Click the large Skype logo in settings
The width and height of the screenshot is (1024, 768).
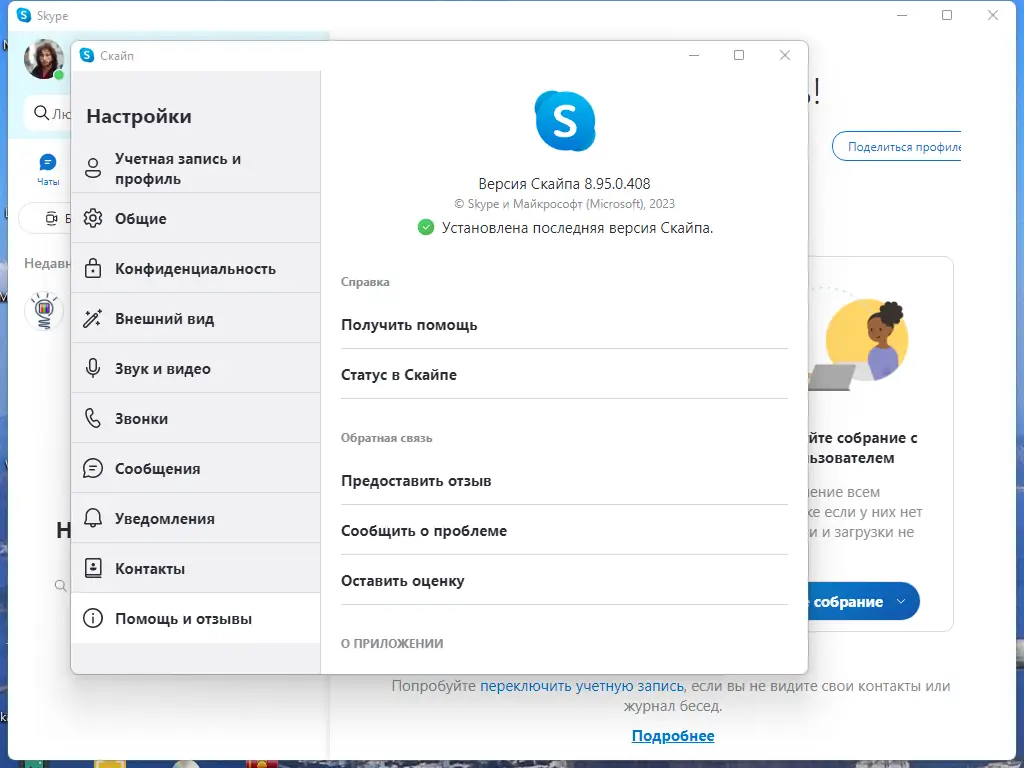pos(565,121)
